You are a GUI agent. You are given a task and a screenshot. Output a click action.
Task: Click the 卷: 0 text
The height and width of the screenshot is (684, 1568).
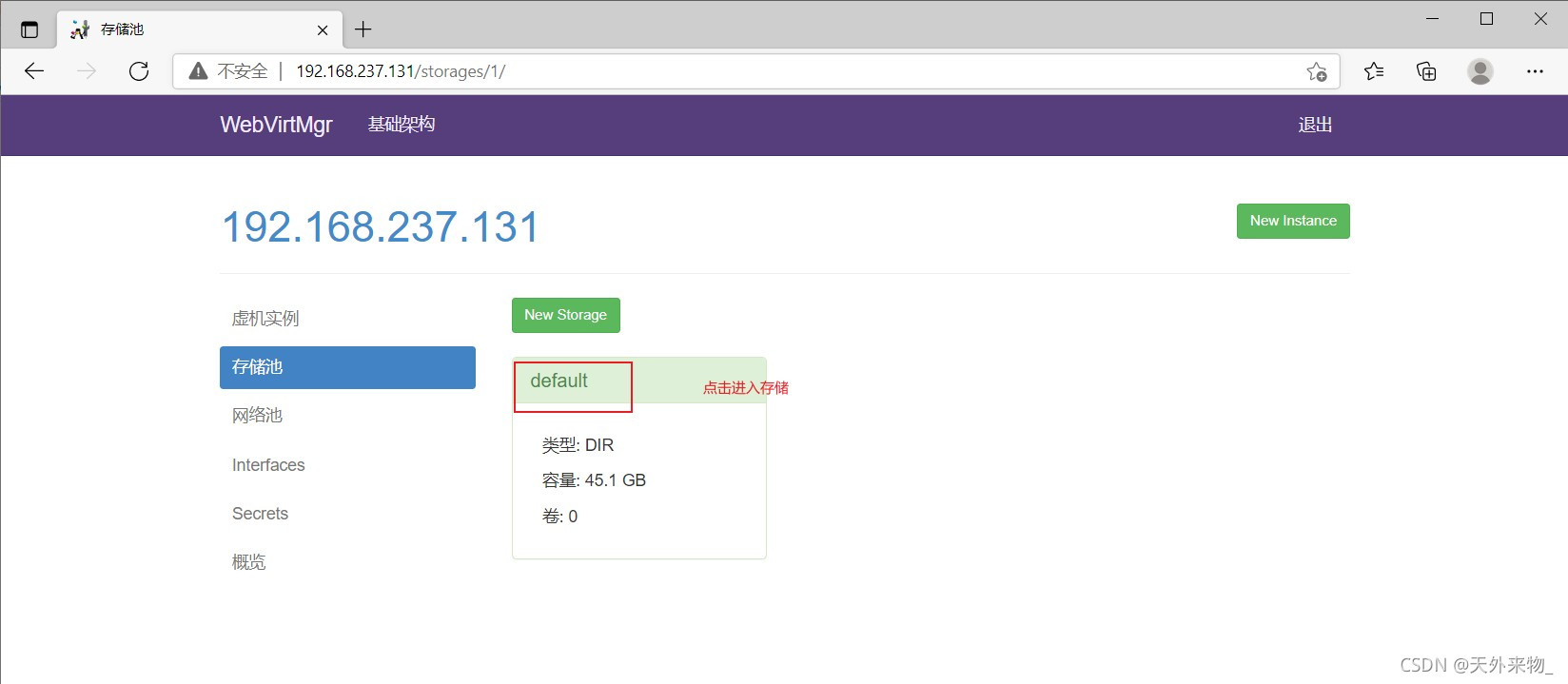point(559,517)
